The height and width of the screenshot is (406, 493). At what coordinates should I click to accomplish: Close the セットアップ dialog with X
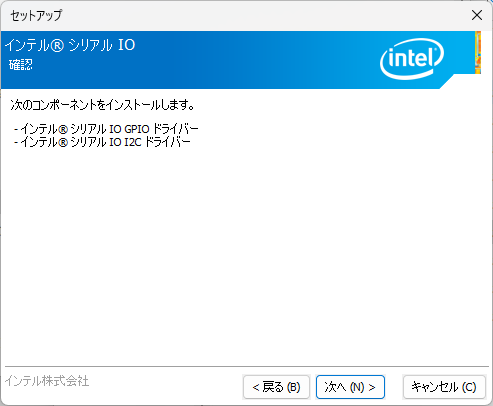(477, 15)
